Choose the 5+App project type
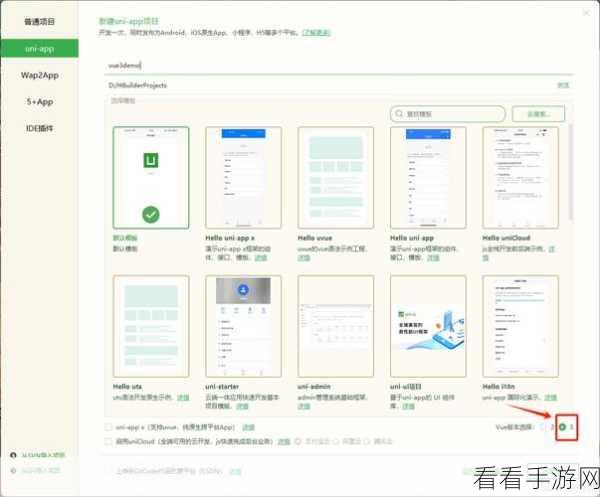Image resolution: width=600 pixels, height=497 pixels. (39, 102)
